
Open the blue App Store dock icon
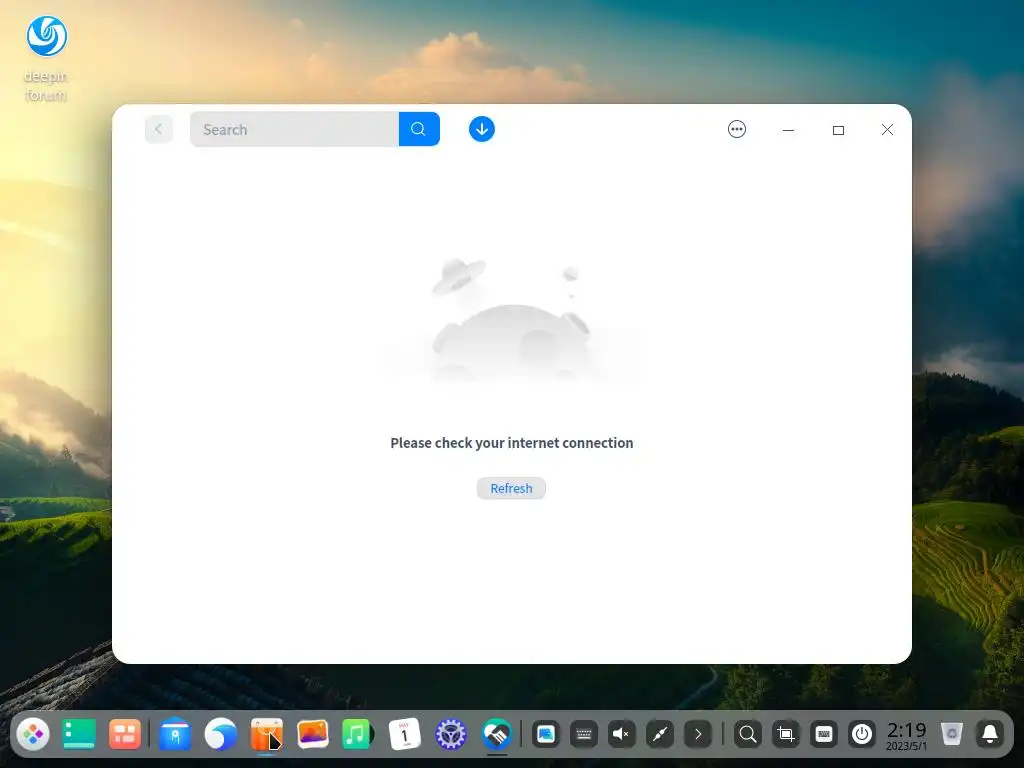tap(175, 735)
